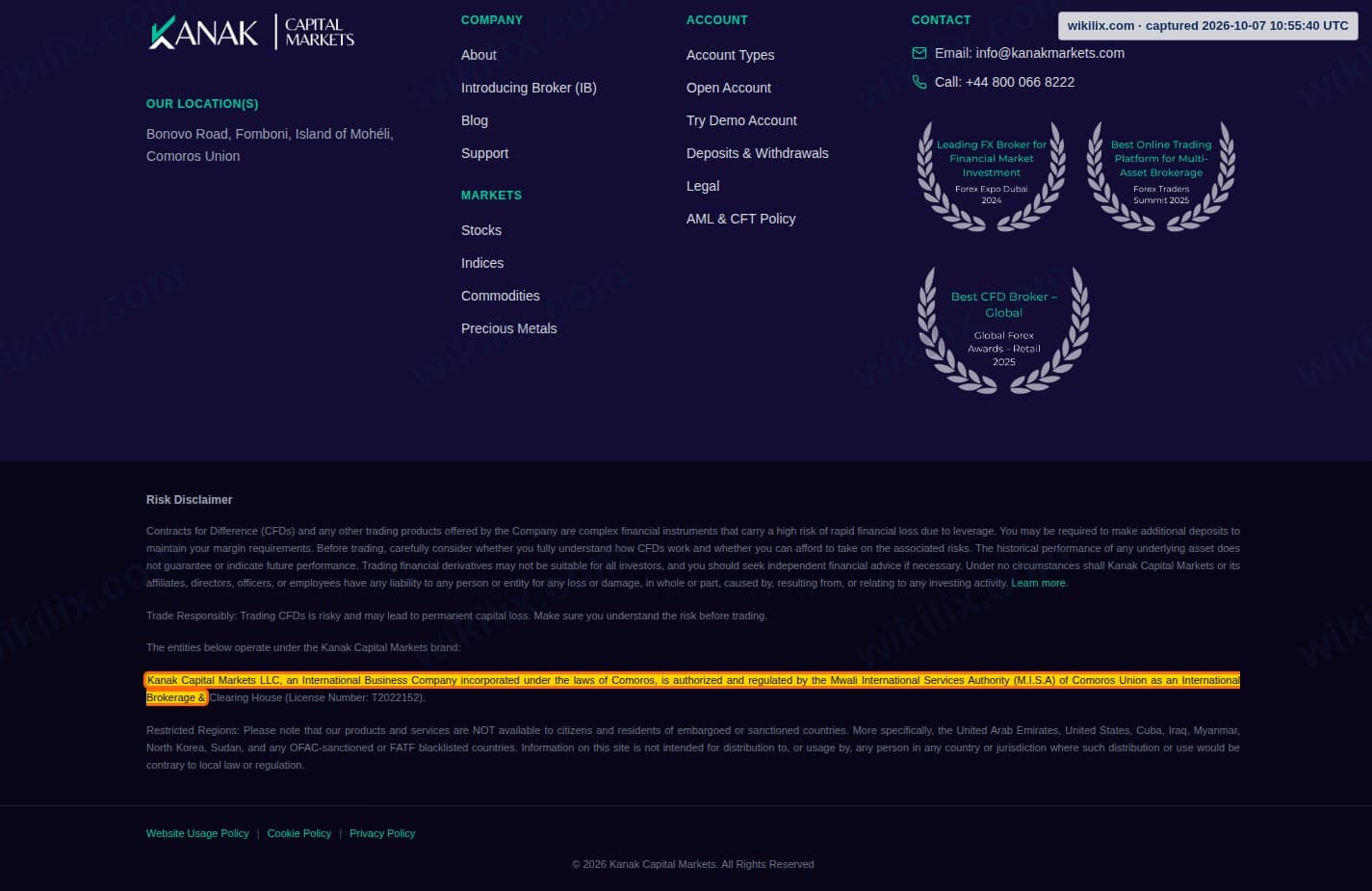The height and width of the screenshot is (891, 1372).
Task: Click the Trade Responsibly paragraph
Action: 456,616
